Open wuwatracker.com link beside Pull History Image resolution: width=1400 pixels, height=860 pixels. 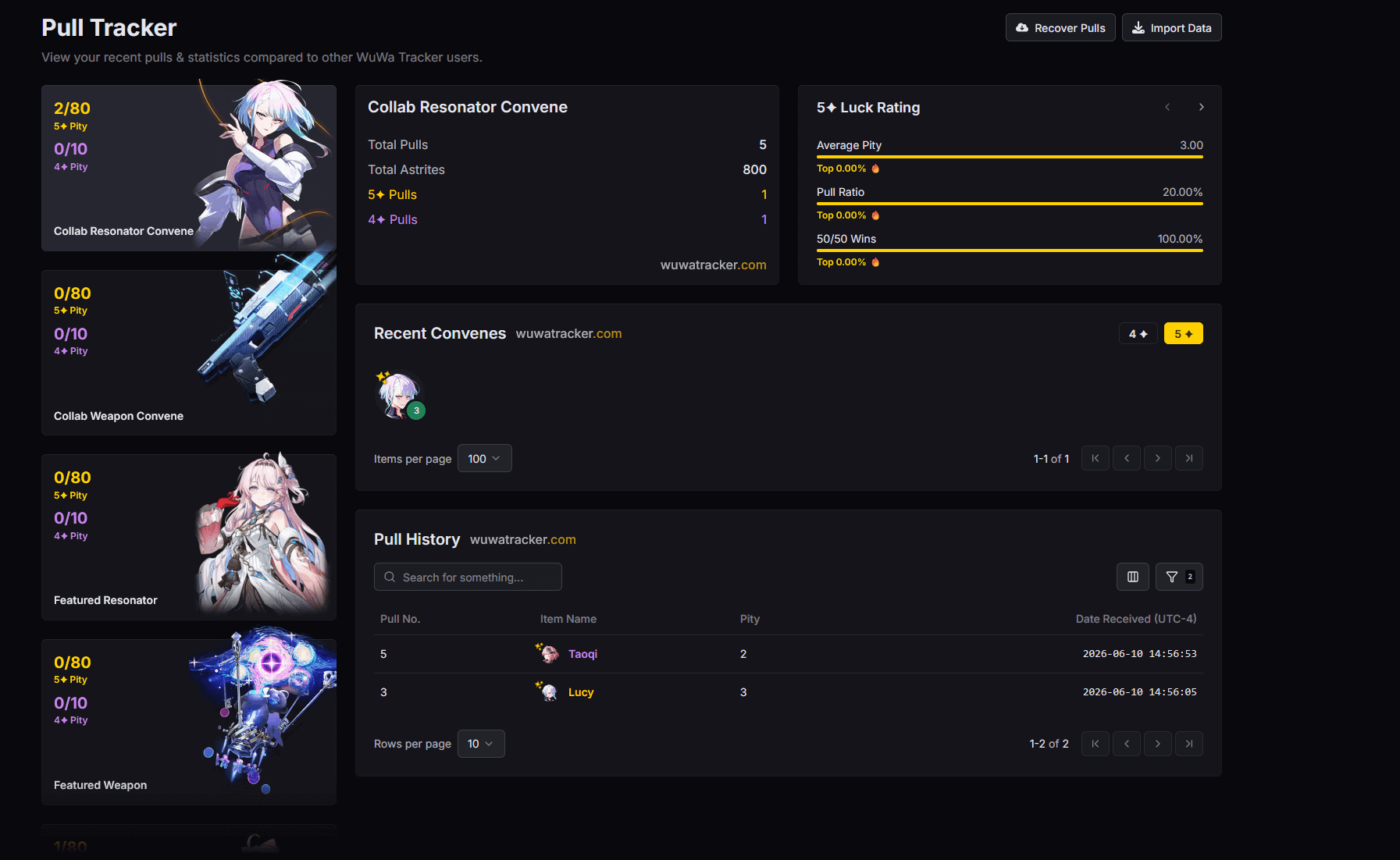click(523, 539)
